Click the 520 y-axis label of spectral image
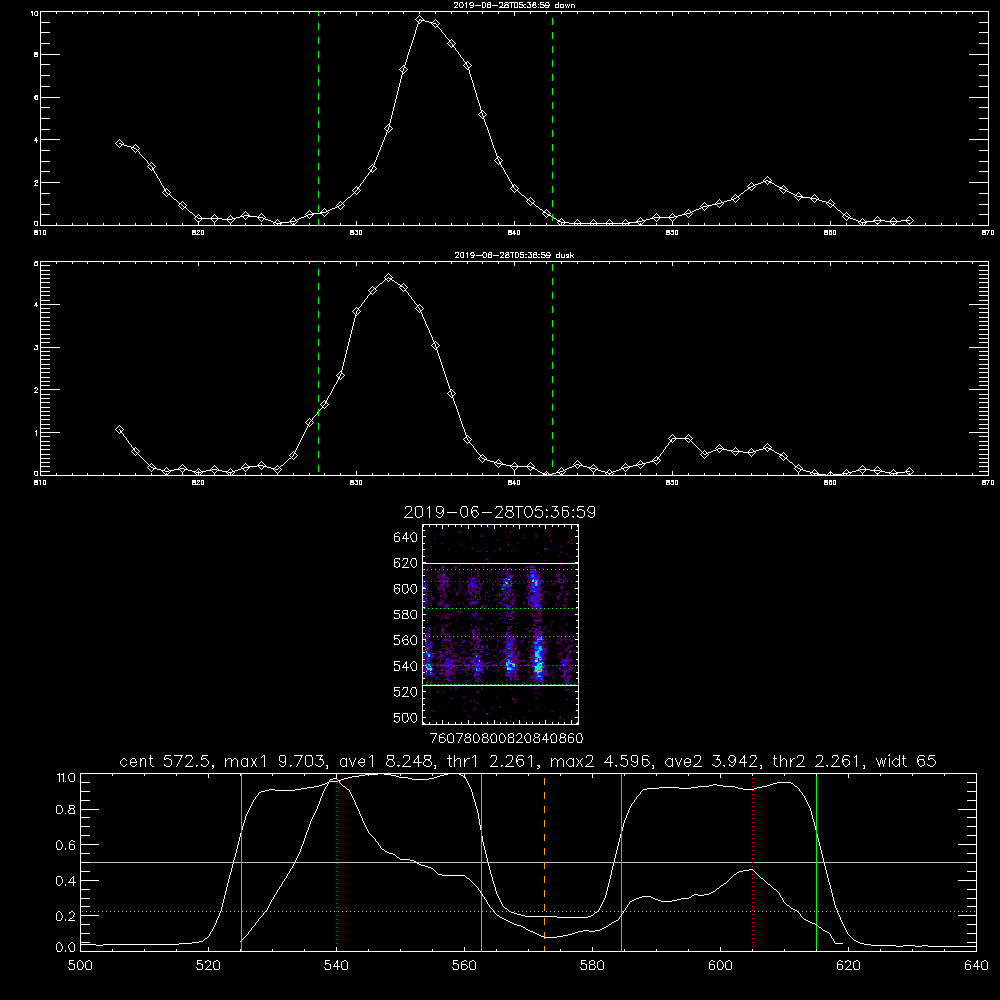Image resolution: width=1000 pixels, height=1000 pixels. (405, 692)
